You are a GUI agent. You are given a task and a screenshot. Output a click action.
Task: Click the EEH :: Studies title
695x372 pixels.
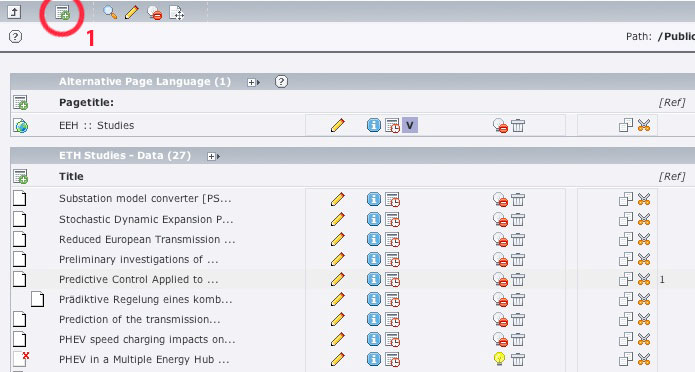97,125
